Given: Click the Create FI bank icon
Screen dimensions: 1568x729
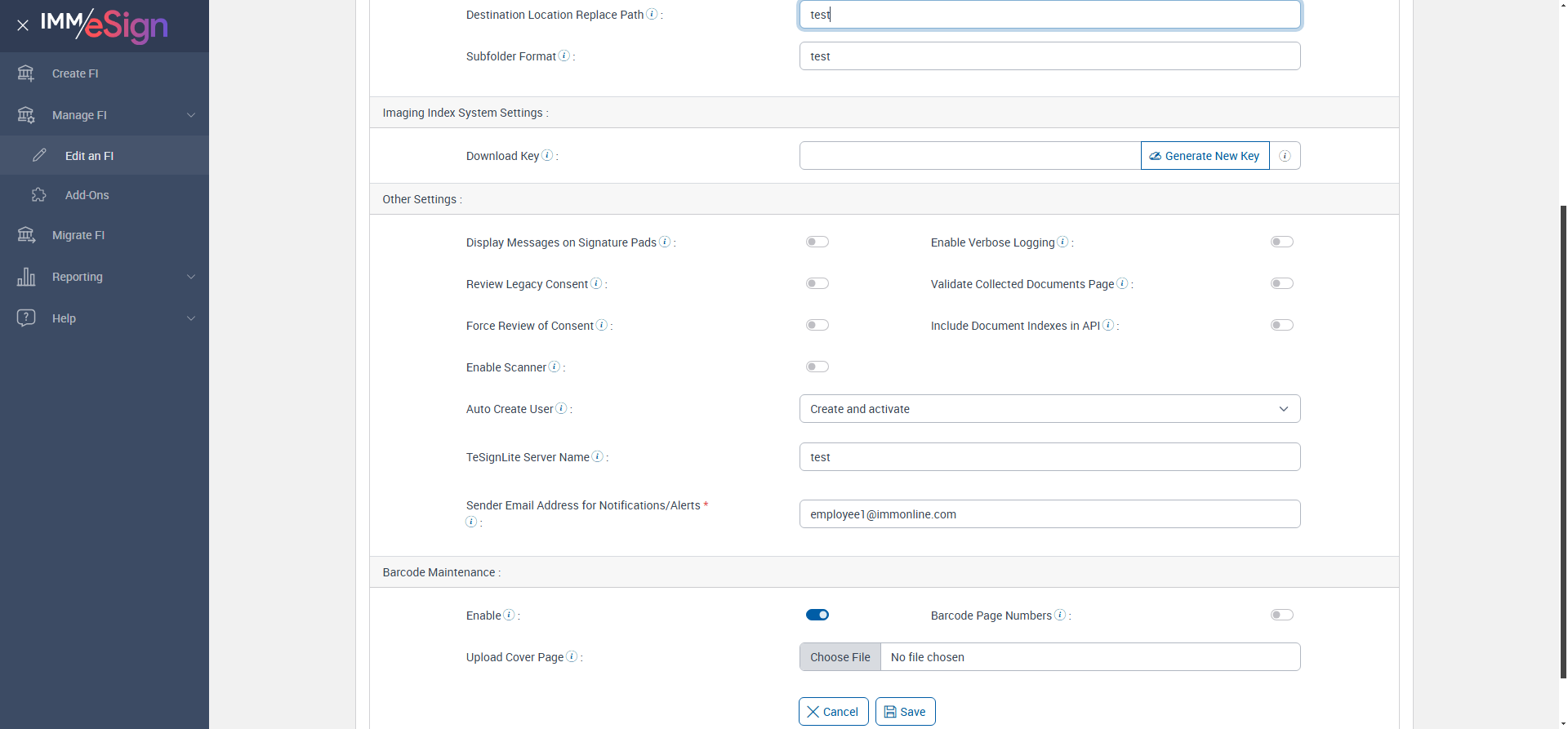Looking at the screenshot, I should tap(26, 73).
